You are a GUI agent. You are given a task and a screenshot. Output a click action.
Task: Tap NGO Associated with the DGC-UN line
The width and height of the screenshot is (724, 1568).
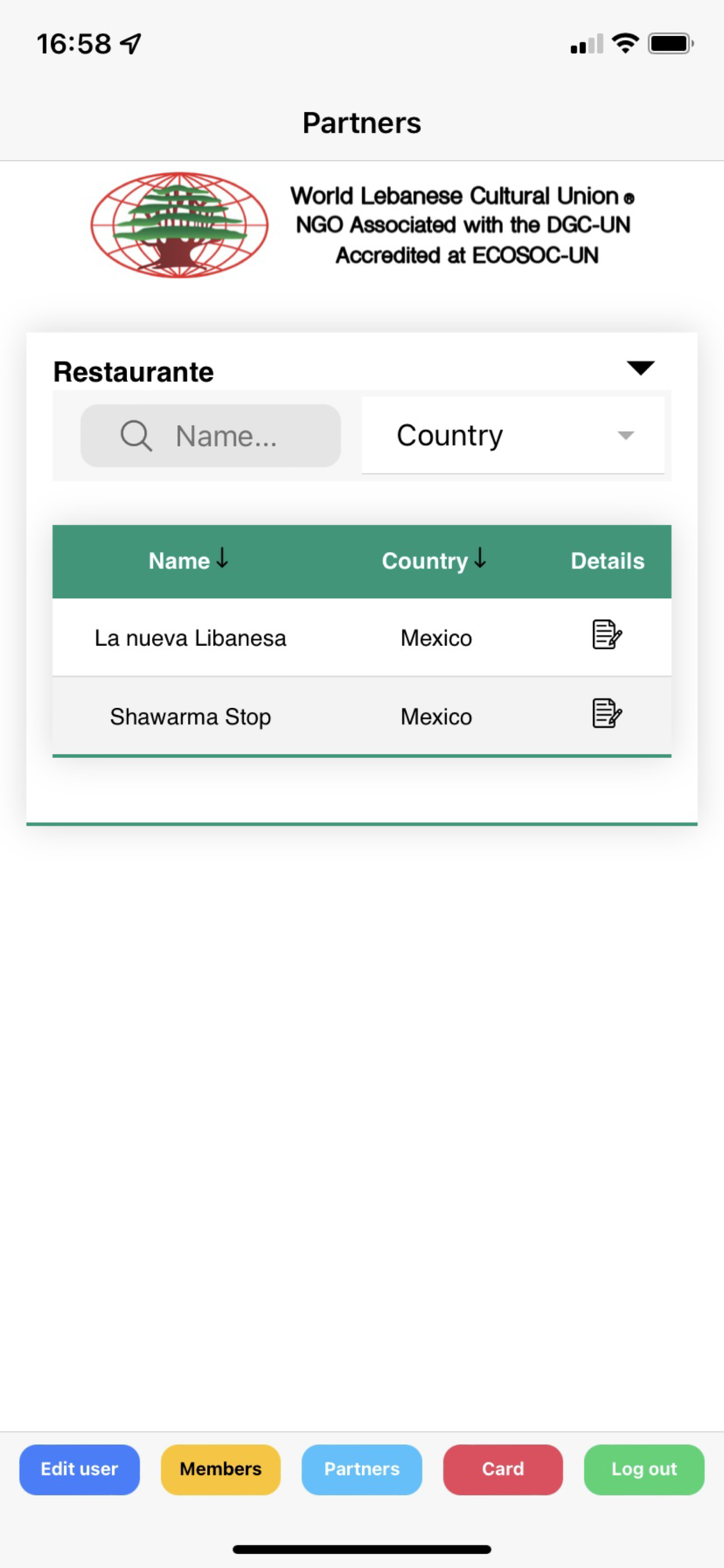[463, 225]
